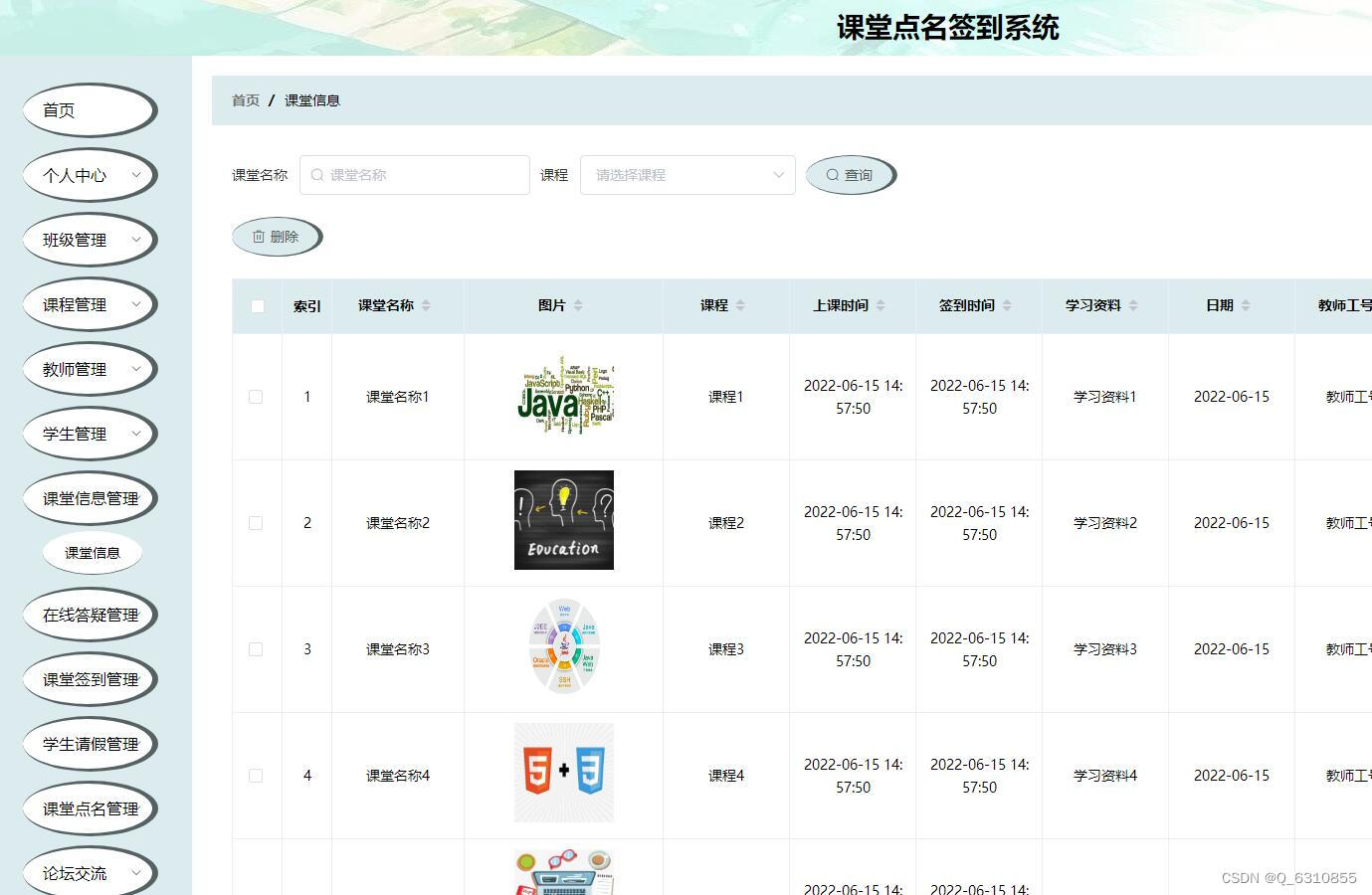Check the row checkbox for 课堂名称3
This screenshot has height=895, width=1372.
pyautogui.click(x=256, y=649)
